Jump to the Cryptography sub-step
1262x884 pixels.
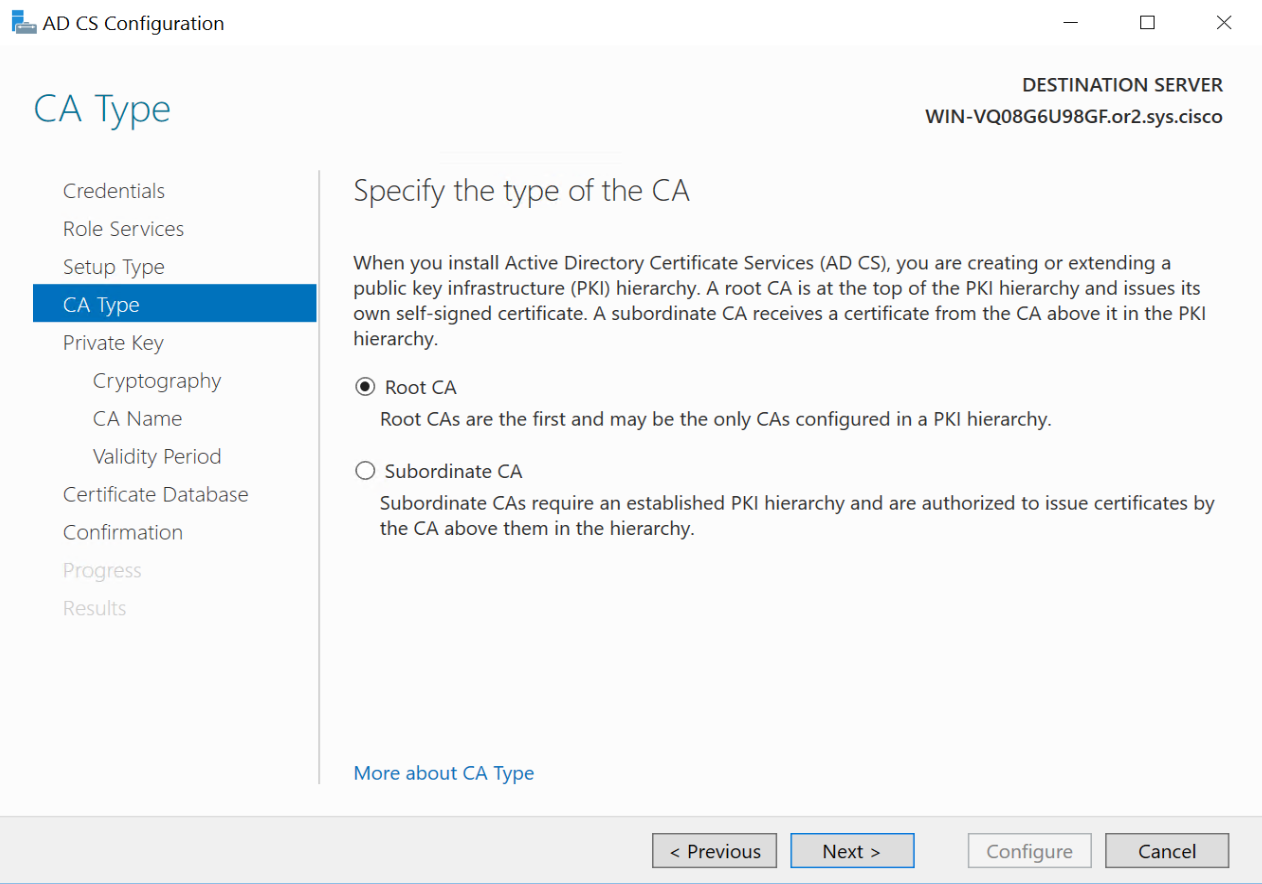(157, 381)
